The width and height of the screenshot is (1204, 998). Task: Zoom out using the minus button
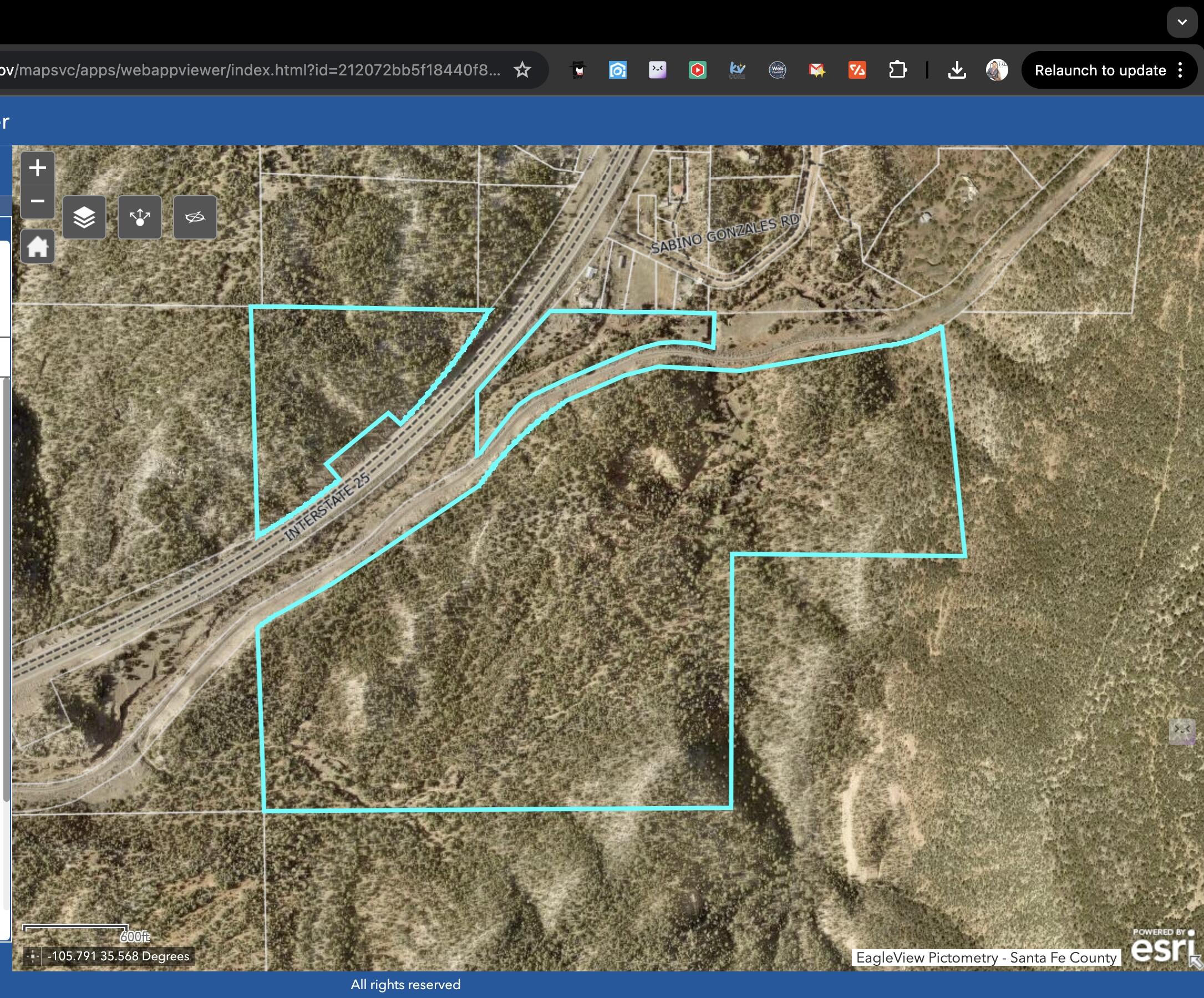click(x=37, y=202)
